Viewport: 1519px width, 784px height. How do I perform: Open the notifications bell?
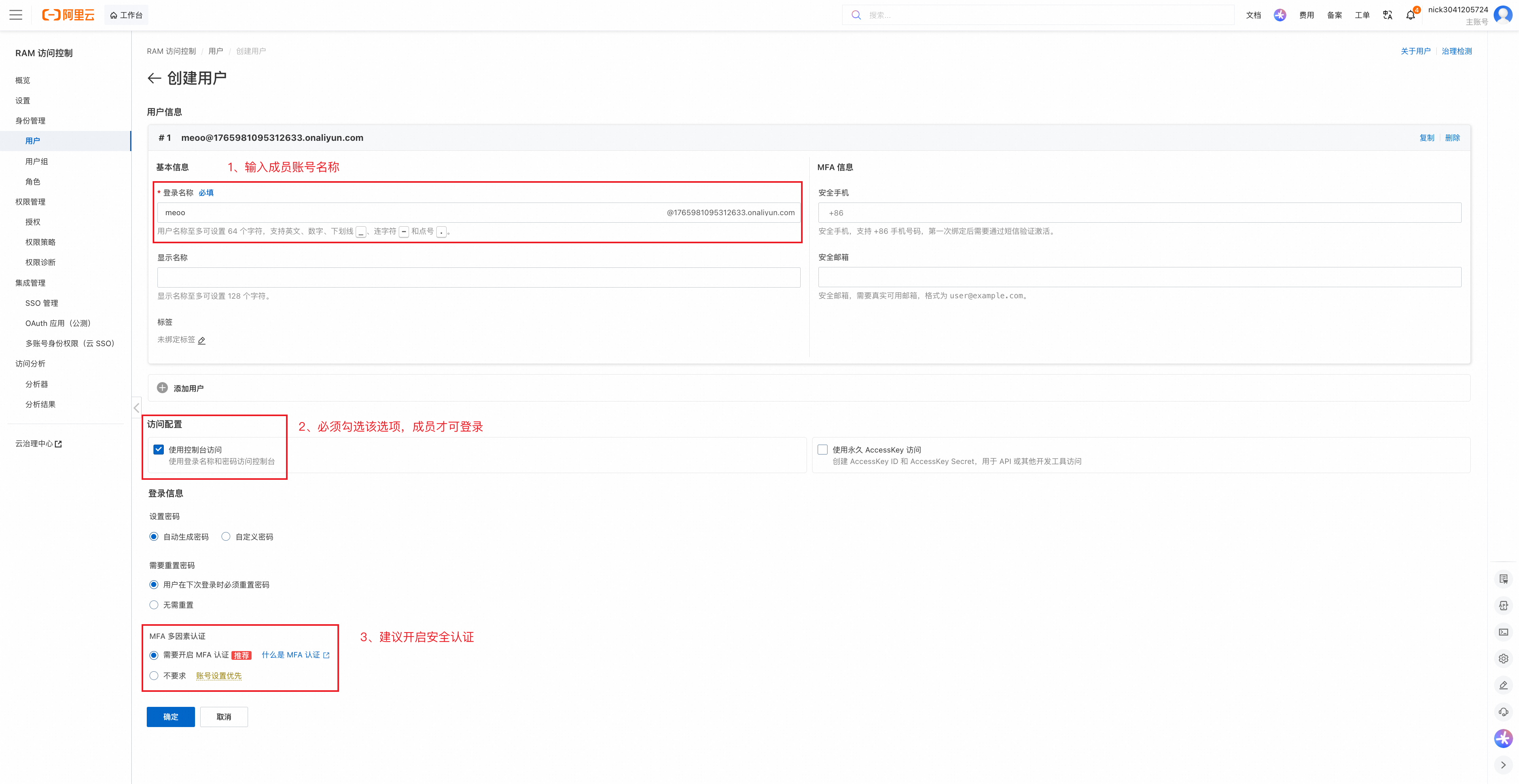coord(1411,15)
